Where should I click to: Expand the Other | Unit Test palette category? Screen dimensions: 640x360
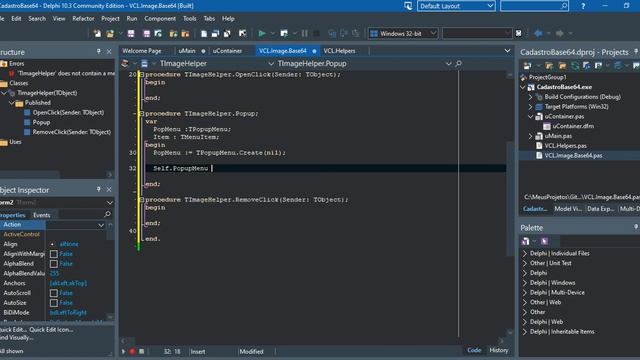click(x=525, y=263)
